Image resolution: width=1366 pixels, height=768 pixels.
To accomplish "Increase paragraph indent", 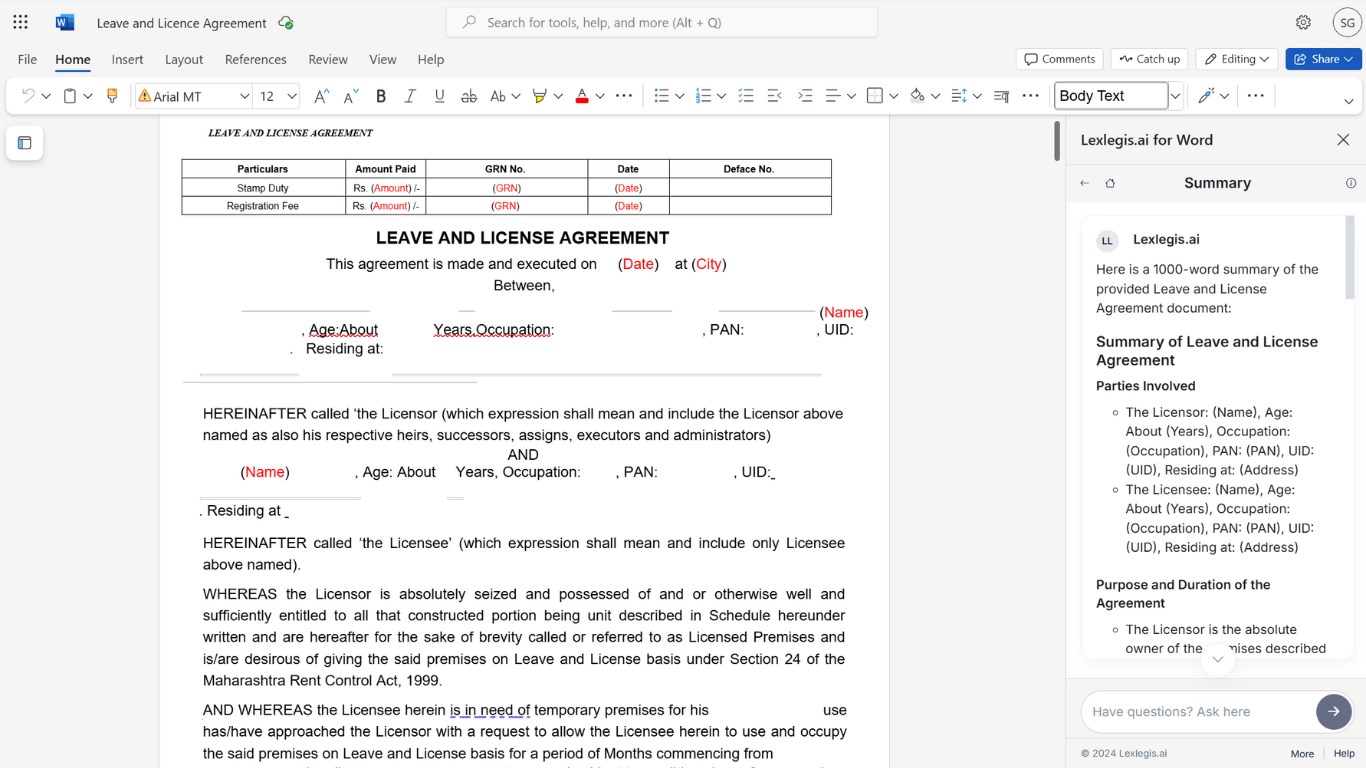I will click(805, 96).
